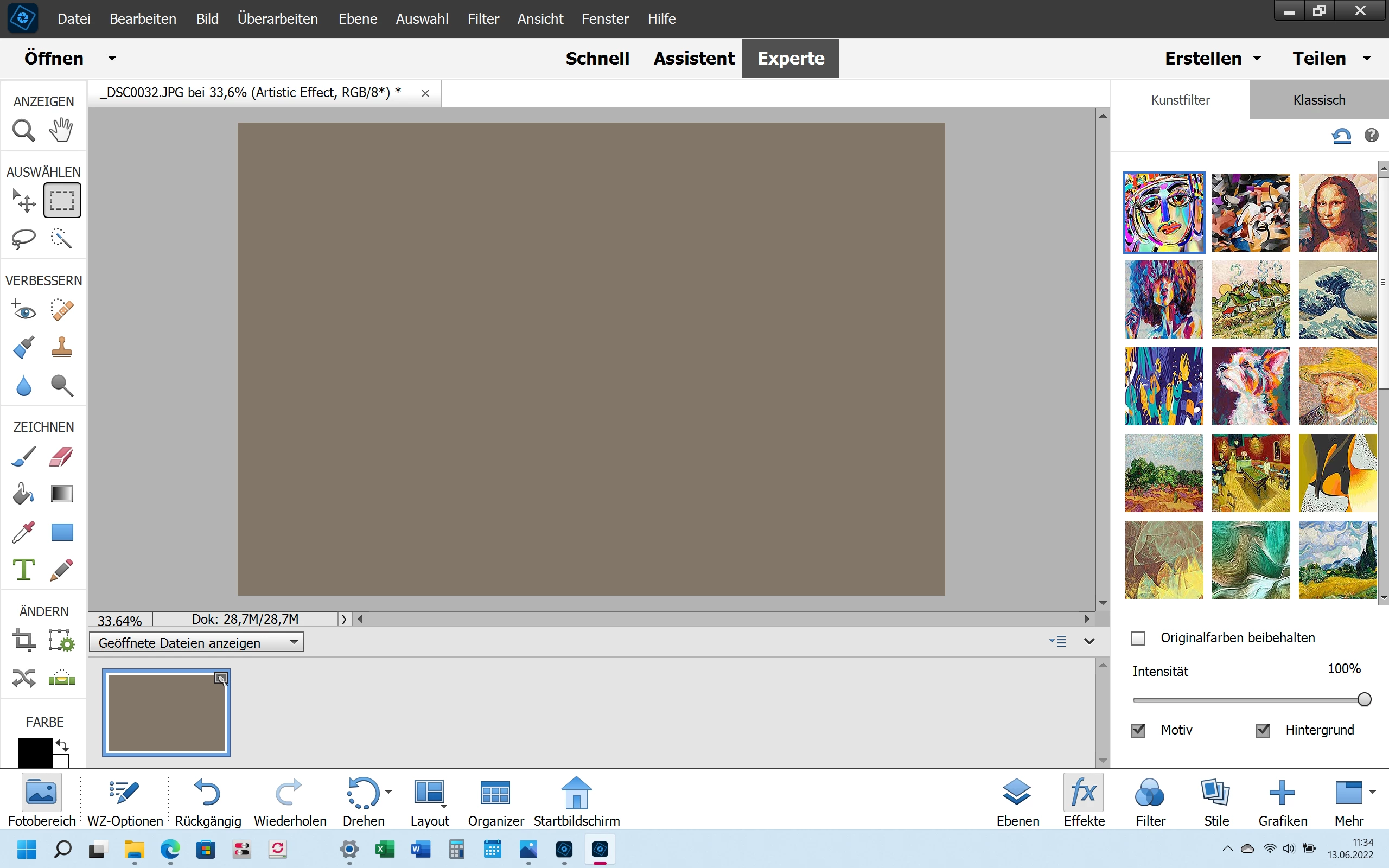Screen dimensions: 1389x868
Task: Switch to Schnell editing mode
Action: pos(597,58)
